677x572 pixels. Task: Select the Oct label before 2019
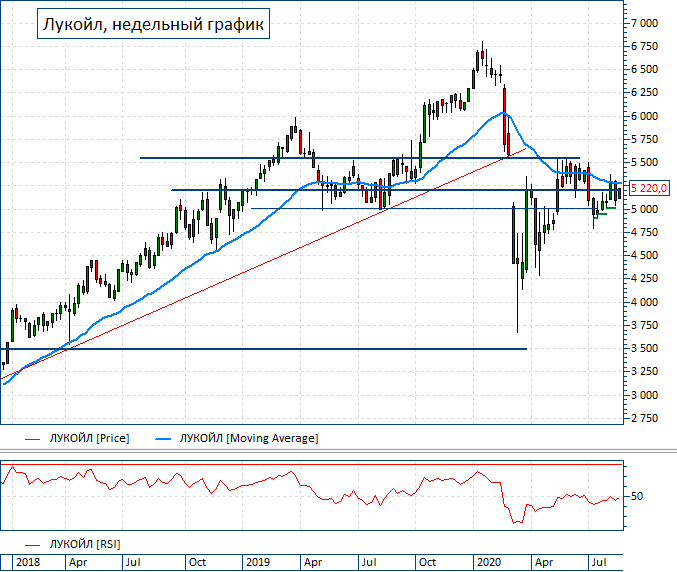(197, 563)
